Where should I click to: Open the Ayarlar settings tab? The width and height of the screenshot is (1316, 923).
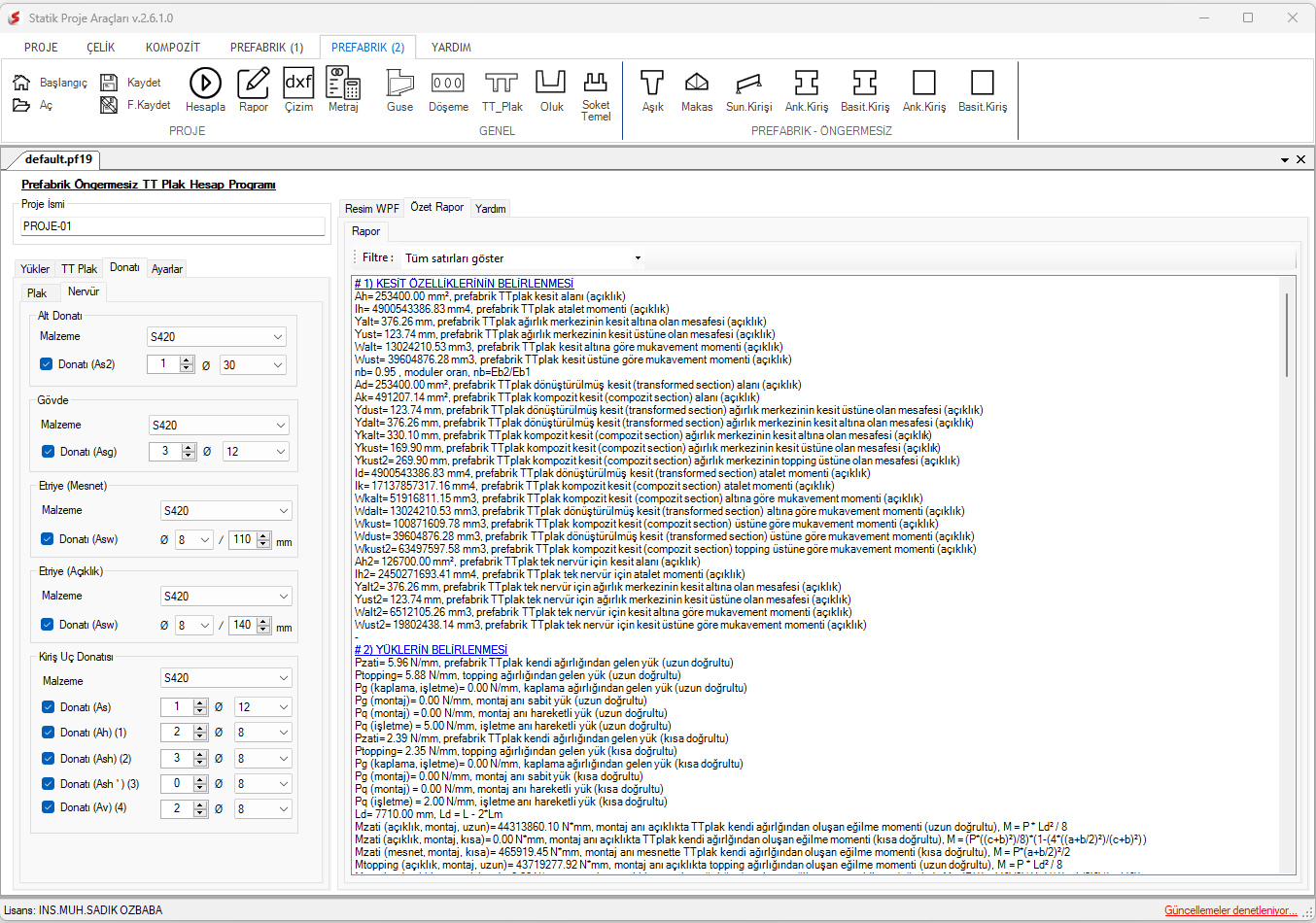(167, 269)
